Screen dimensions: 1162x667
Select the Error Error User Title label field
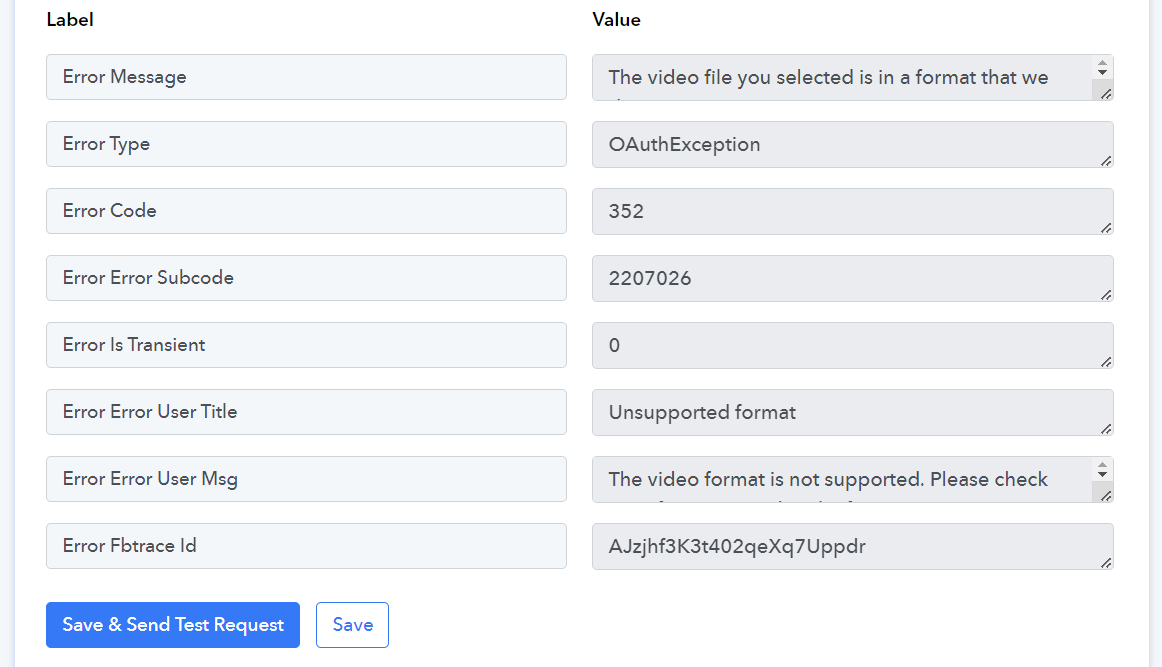point(306,412)
